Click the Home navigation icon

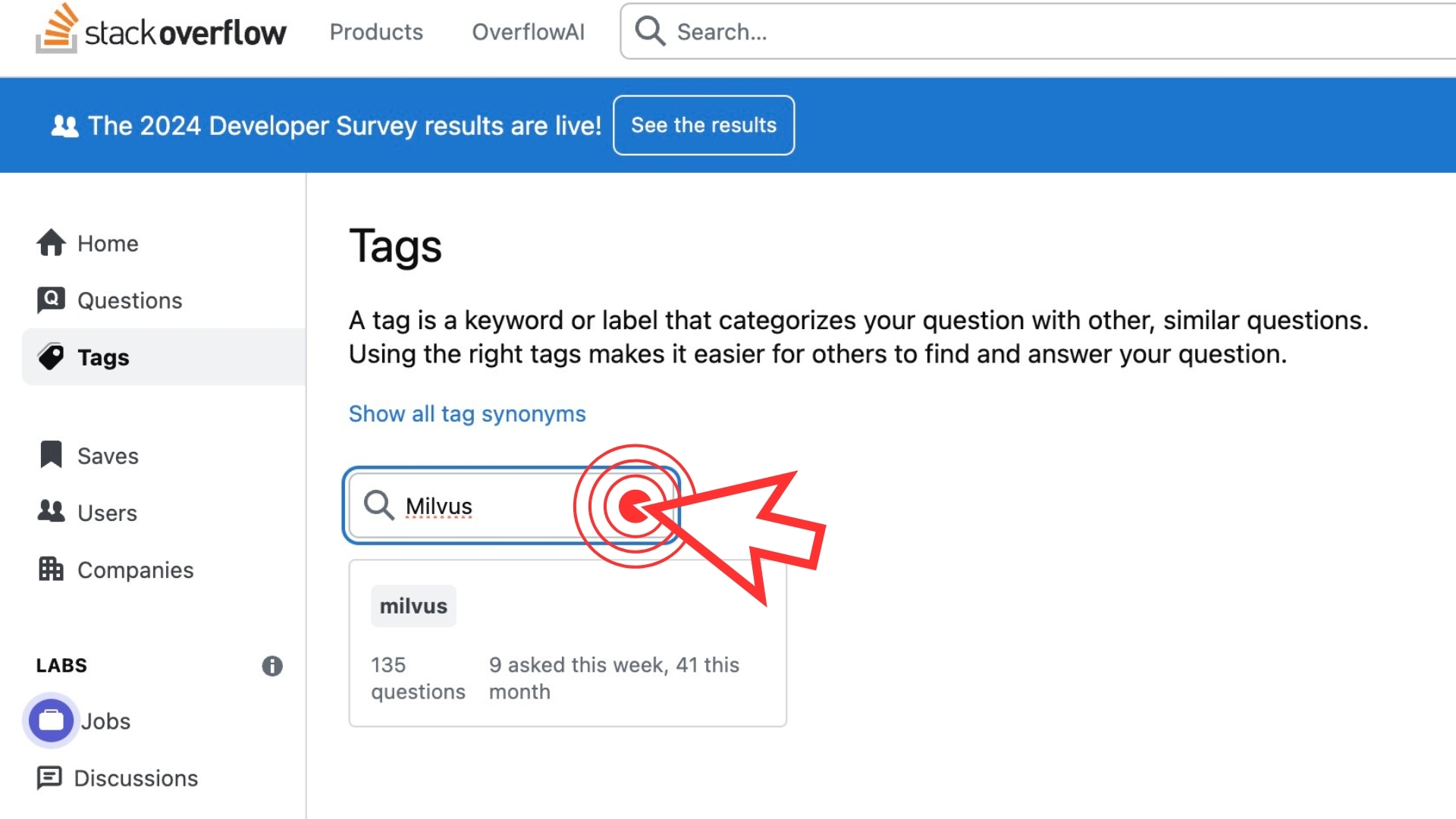(x=51, y=242)
